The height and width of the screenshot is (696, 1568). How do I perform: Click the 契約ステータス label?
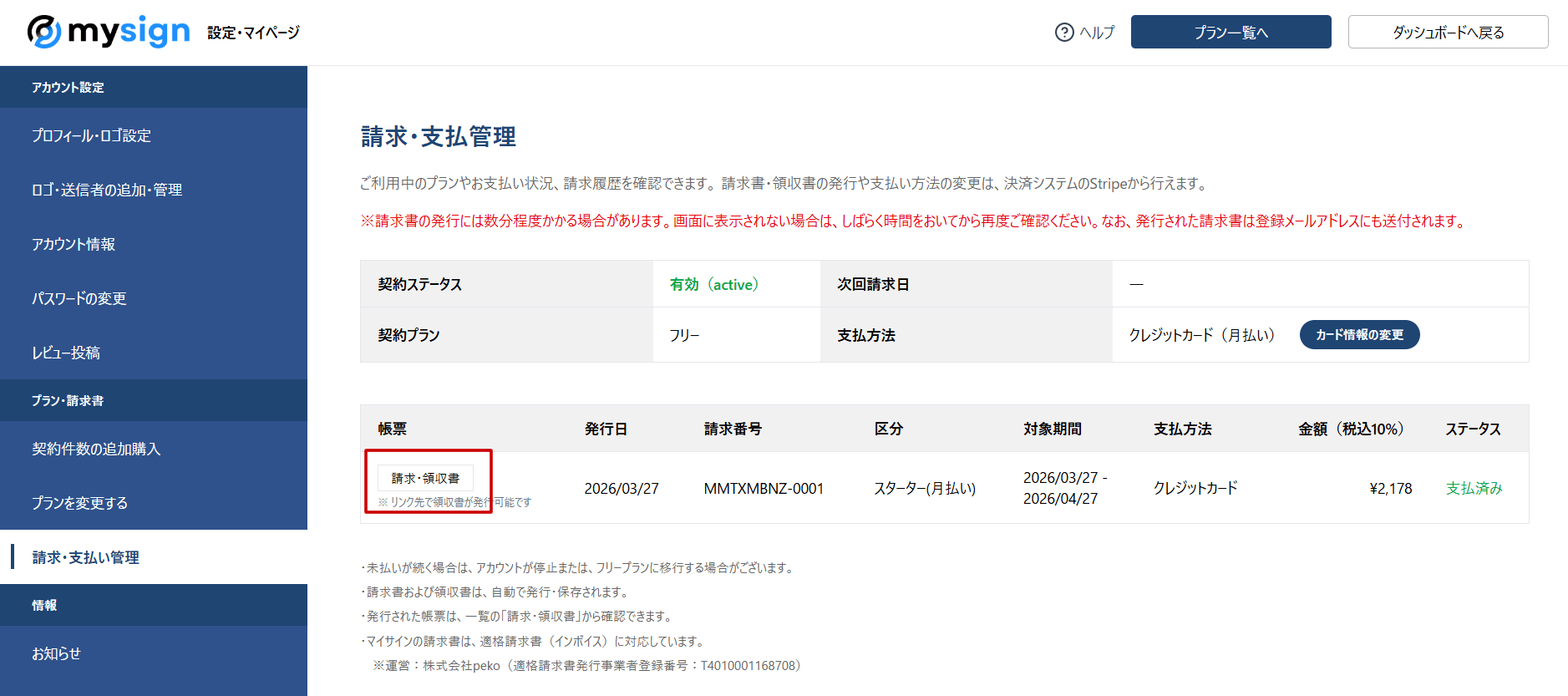[419, 284]
